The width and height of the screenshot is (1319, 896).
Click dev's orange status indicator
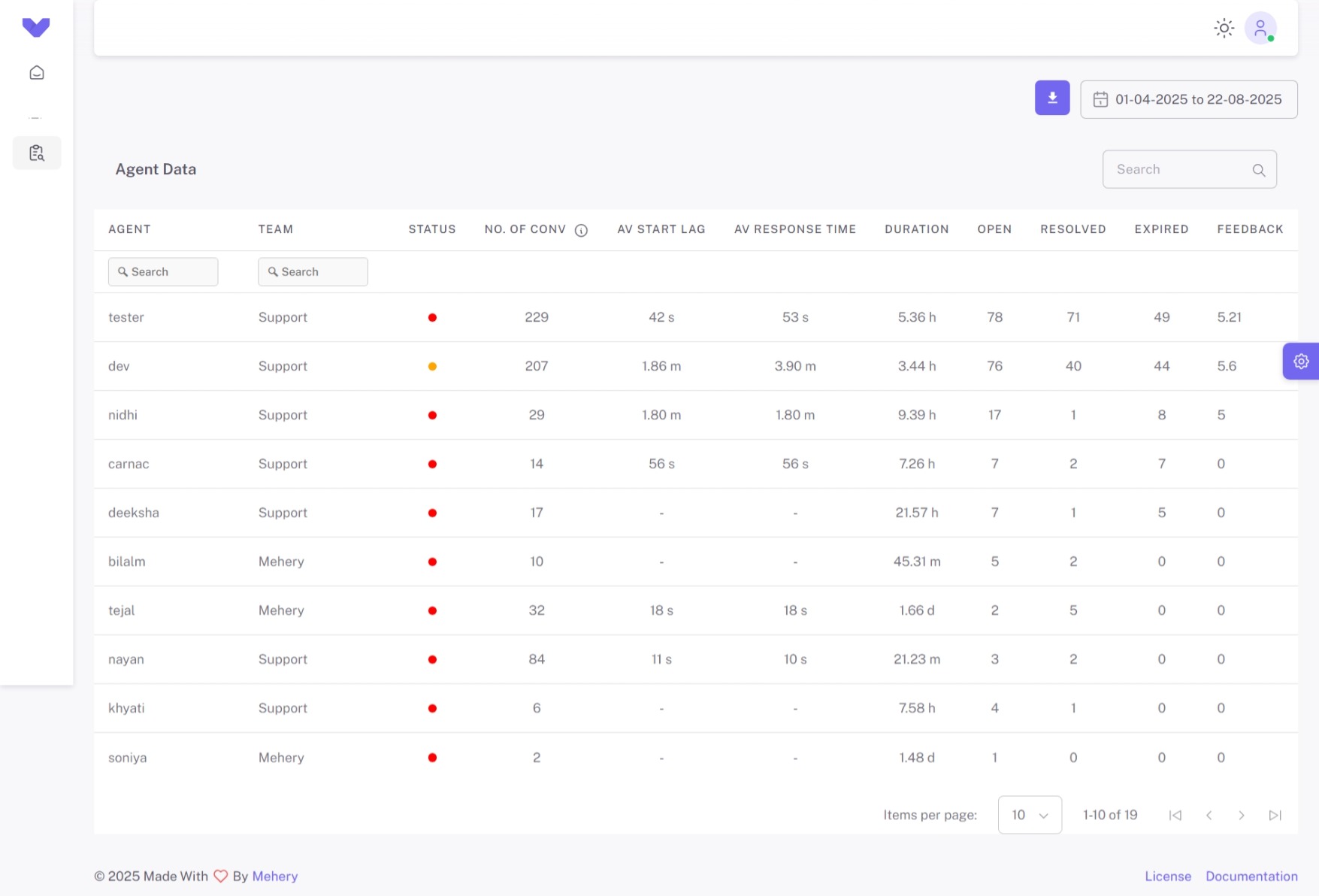[x=432, y=366]
